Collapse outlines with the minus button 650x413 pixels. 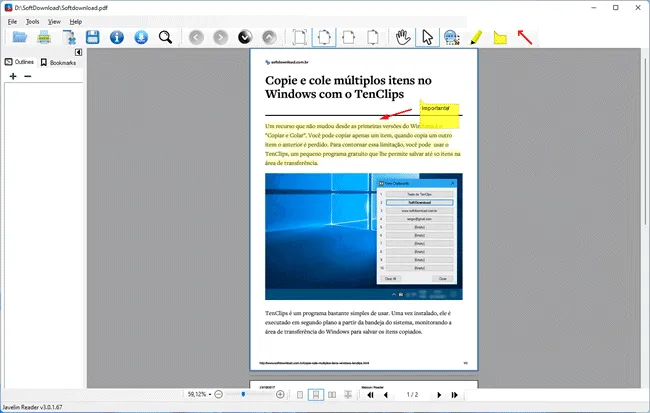[x=27, y=76]
